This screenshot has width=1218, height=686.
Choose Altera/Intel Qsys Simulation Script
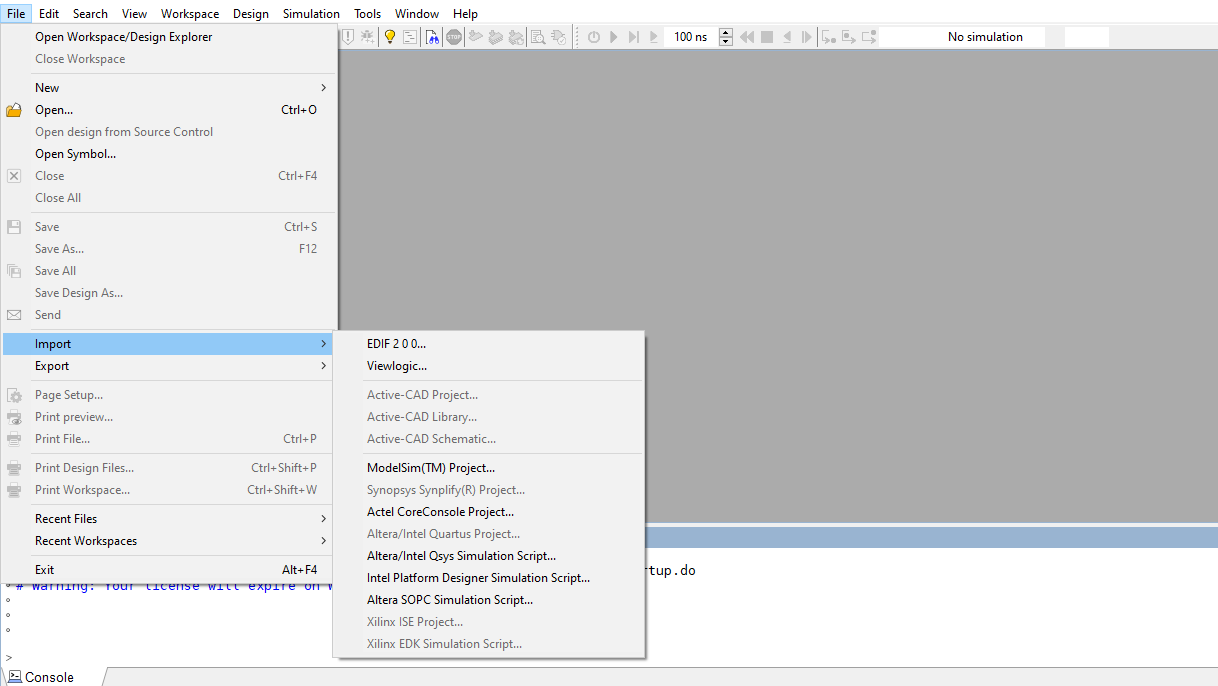(x=489, y=556)
